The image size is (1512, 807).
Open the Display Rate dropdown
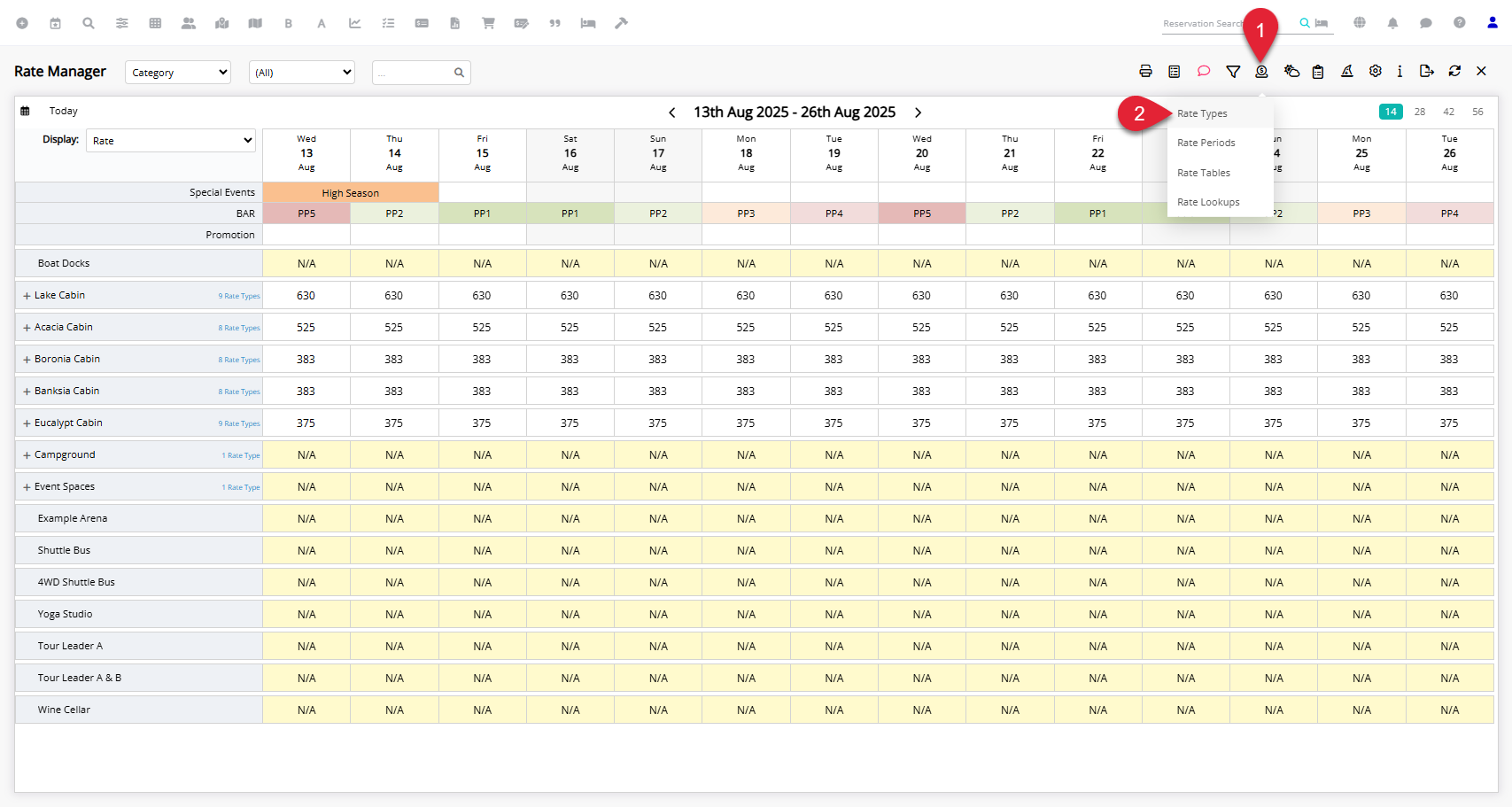coord(171,140)
